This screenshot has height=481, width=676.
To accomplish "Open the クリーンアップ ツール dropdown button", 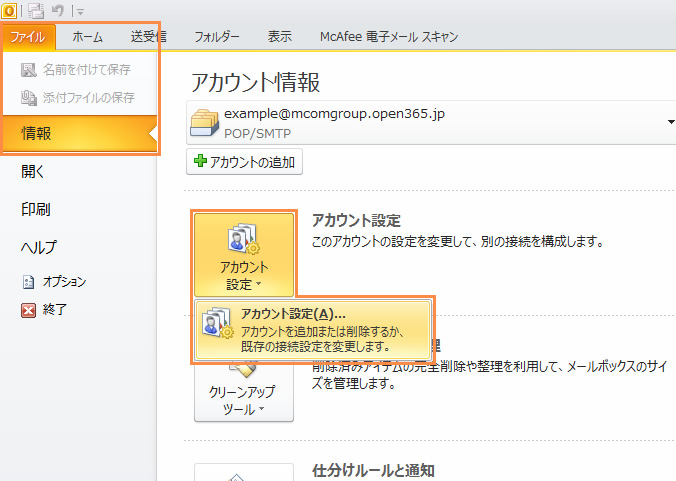I will (x=244, y=395).
